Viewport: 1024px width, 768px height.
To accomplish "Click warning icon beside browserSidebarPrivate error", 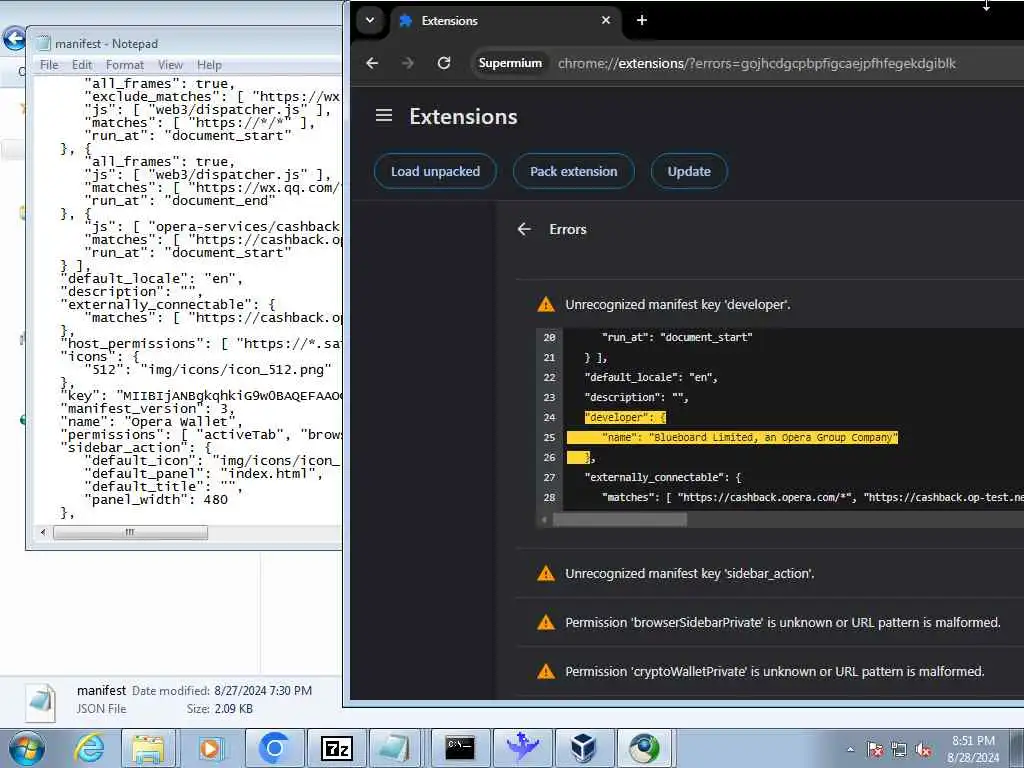I will pyautogui.click(x=546, y=622).
